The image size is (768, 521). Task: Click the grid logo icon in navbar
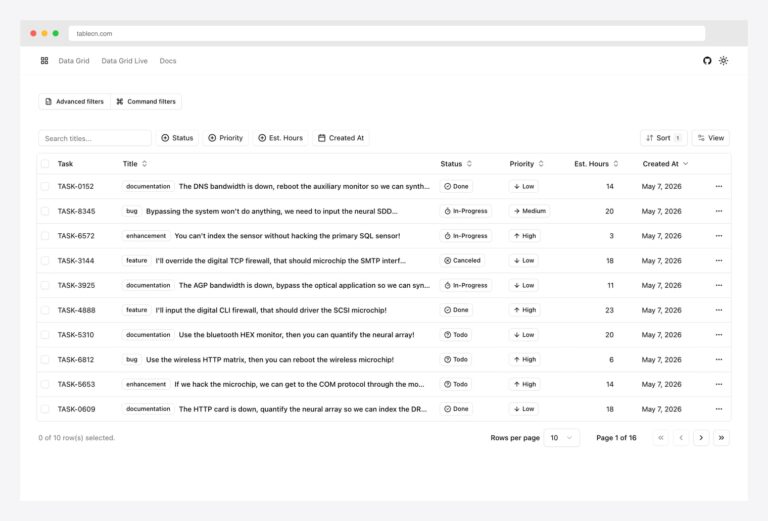(44, 61)
